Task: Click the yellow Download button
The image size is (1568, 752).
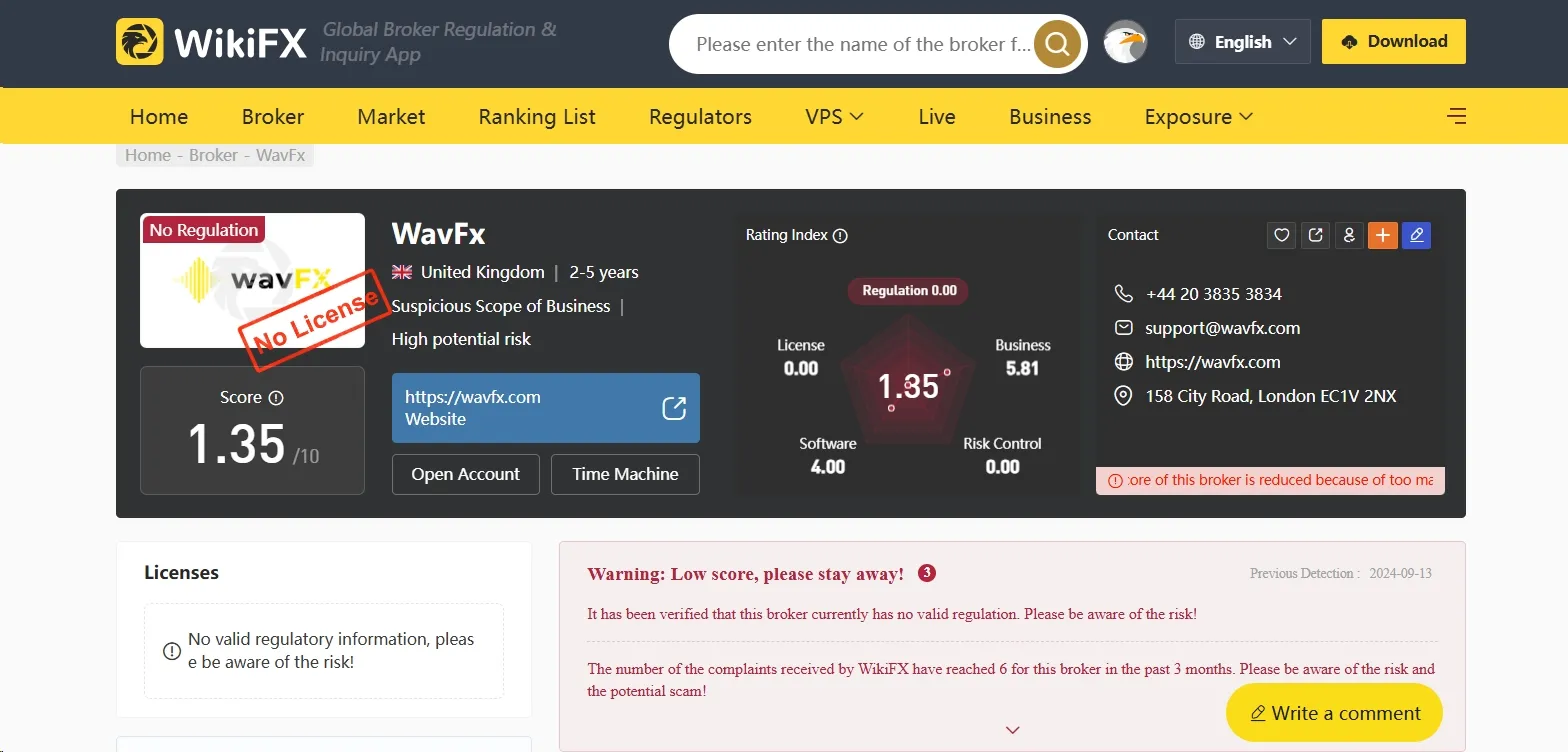Action: [x=1394, y=42]
